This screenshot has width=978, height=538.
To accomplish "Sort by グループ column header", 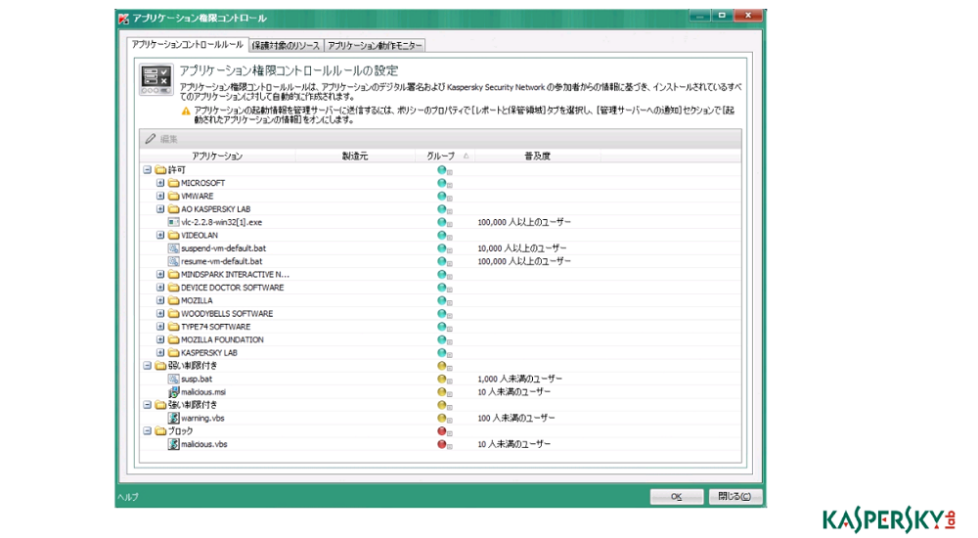I will 445,156.
